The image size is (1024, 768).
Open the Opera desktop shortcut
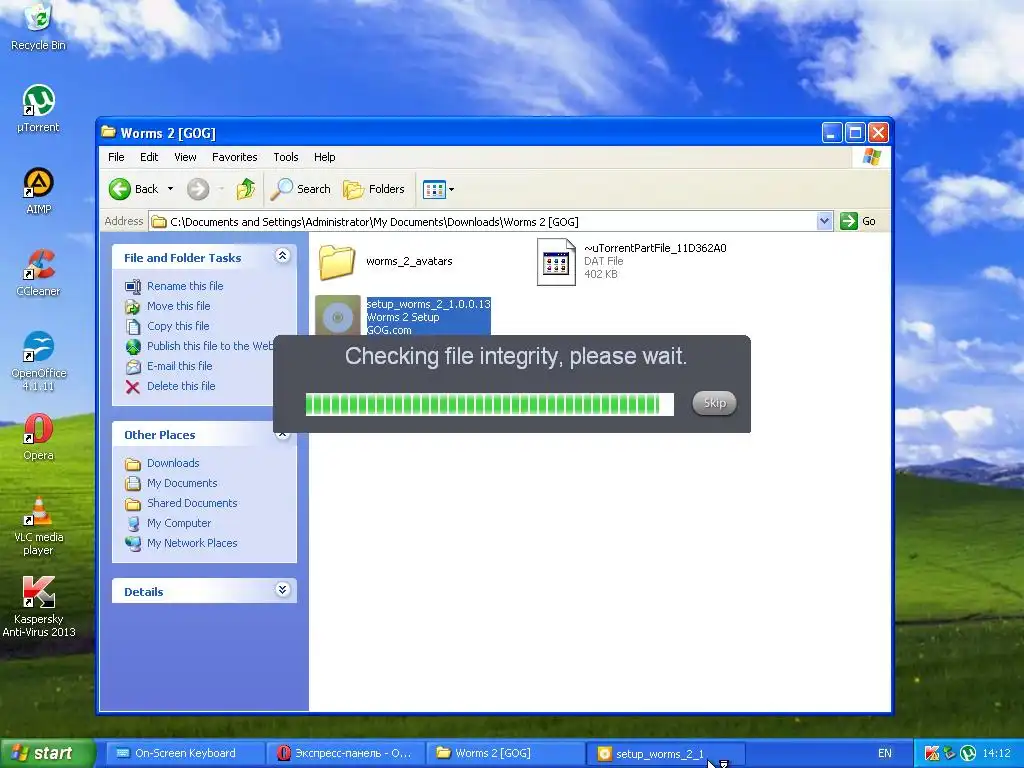click(x=38, y=437)
